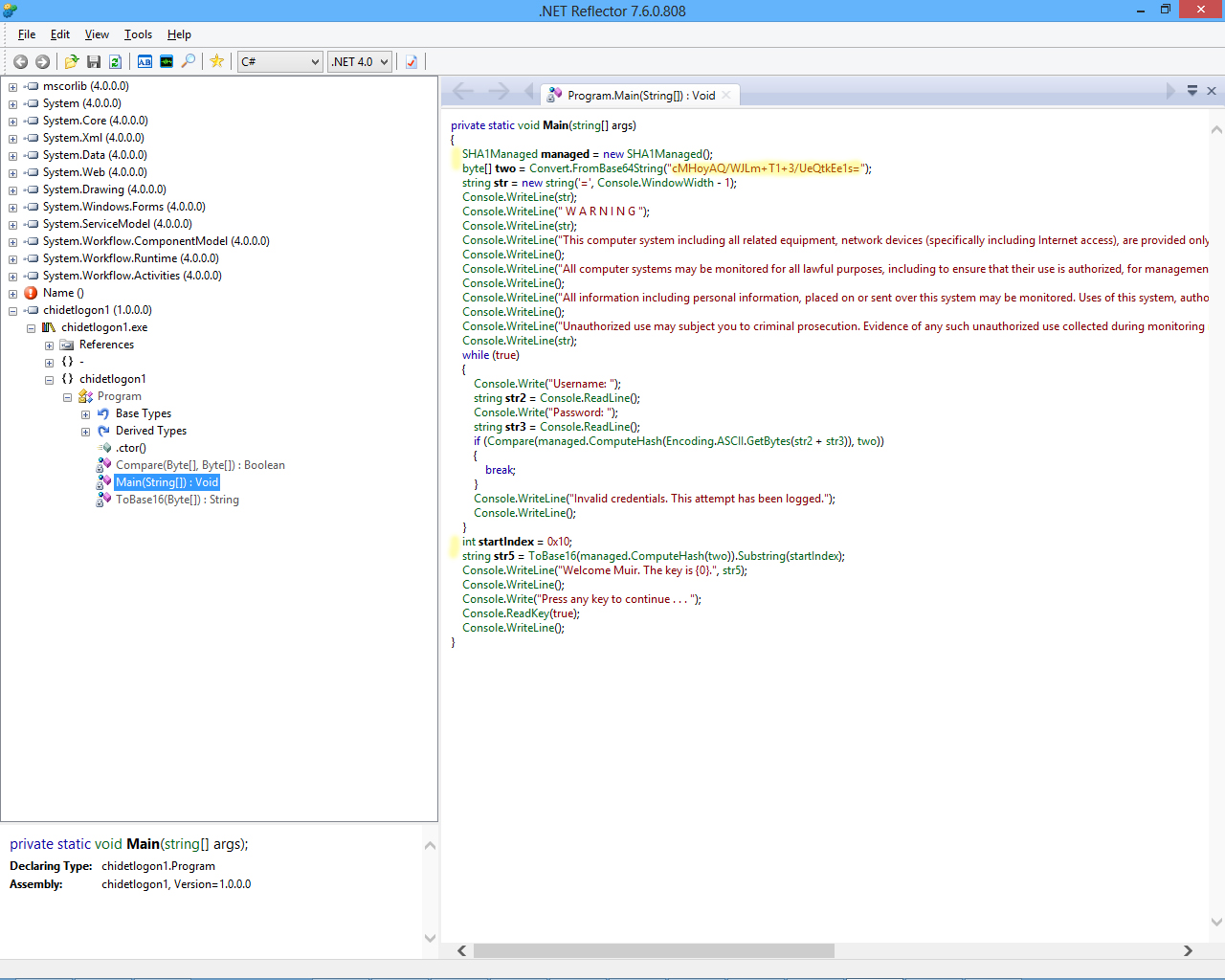This screenshot has height=980, width=1225.
Task: Select Main(String[]) : Void method
Action: [167, 482]
